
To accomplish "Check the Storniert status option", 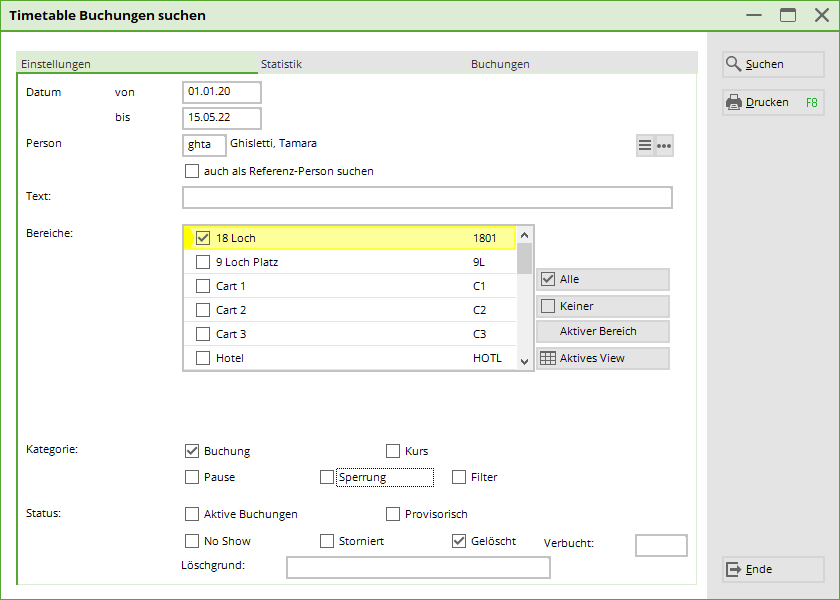I will click(x=327, y=541).
